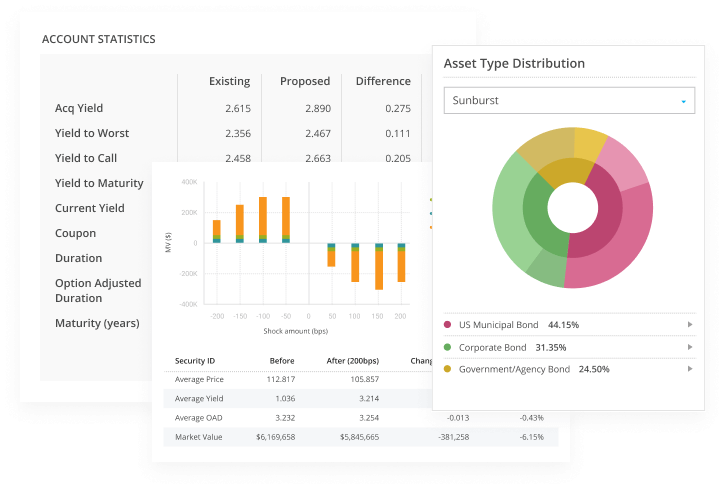The height and width of the screenshot is (490, 726).
Task: Click the green Corporate Bond legend dot
Action: pyautogui.click(x=447, y=347)
